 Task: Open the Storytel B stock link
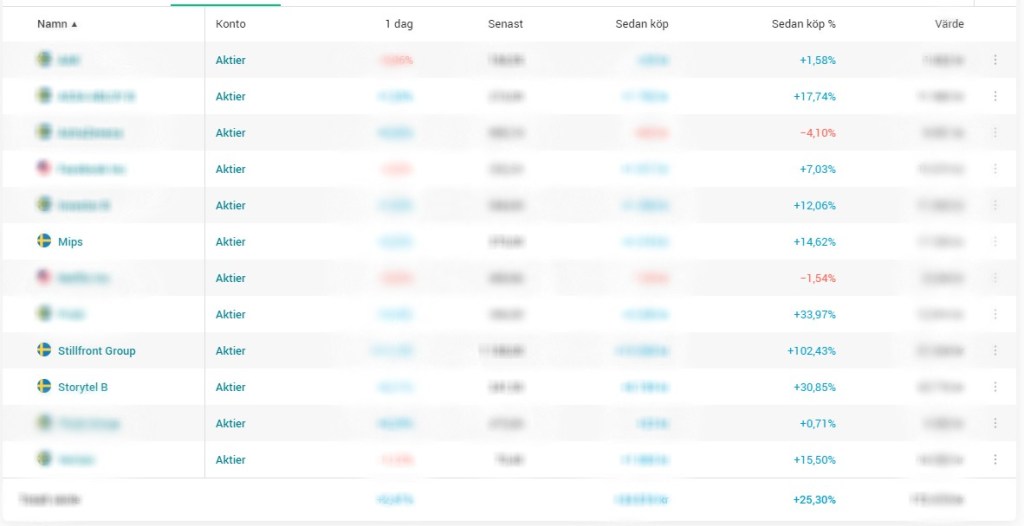click(x=82, y=387)
